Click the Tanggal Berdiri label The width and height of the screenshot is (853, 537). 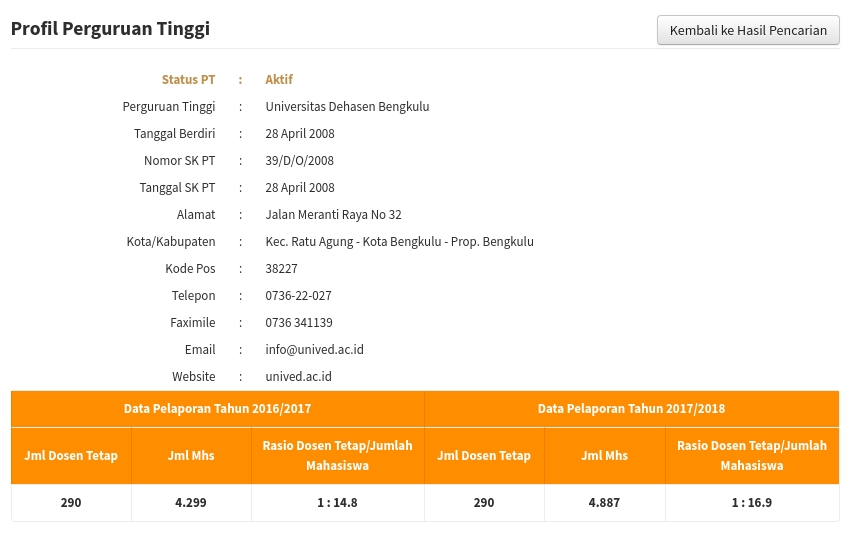coord(175,134)
